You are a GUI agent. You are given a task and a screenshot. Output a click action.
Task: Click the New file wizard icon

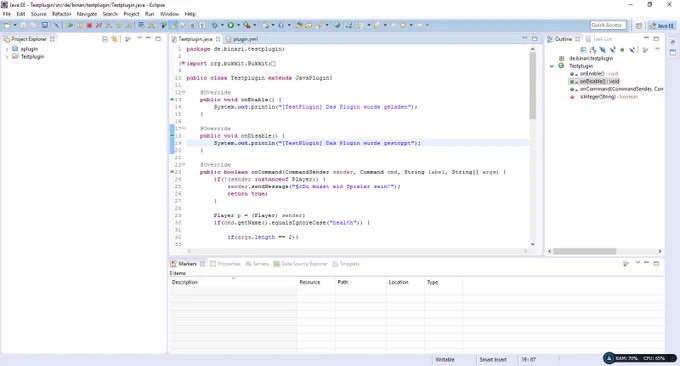[x=7, y=25]
